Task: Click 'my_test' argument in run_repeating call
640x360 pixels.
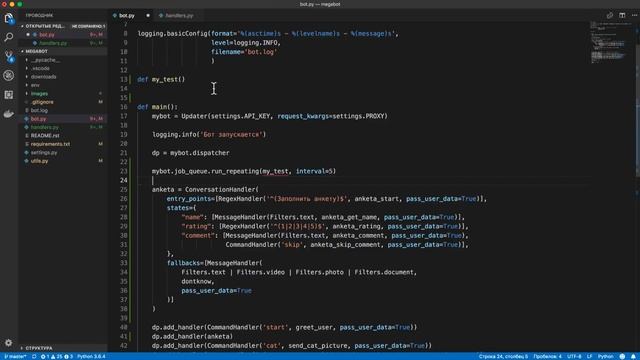Action: point(275,171)
